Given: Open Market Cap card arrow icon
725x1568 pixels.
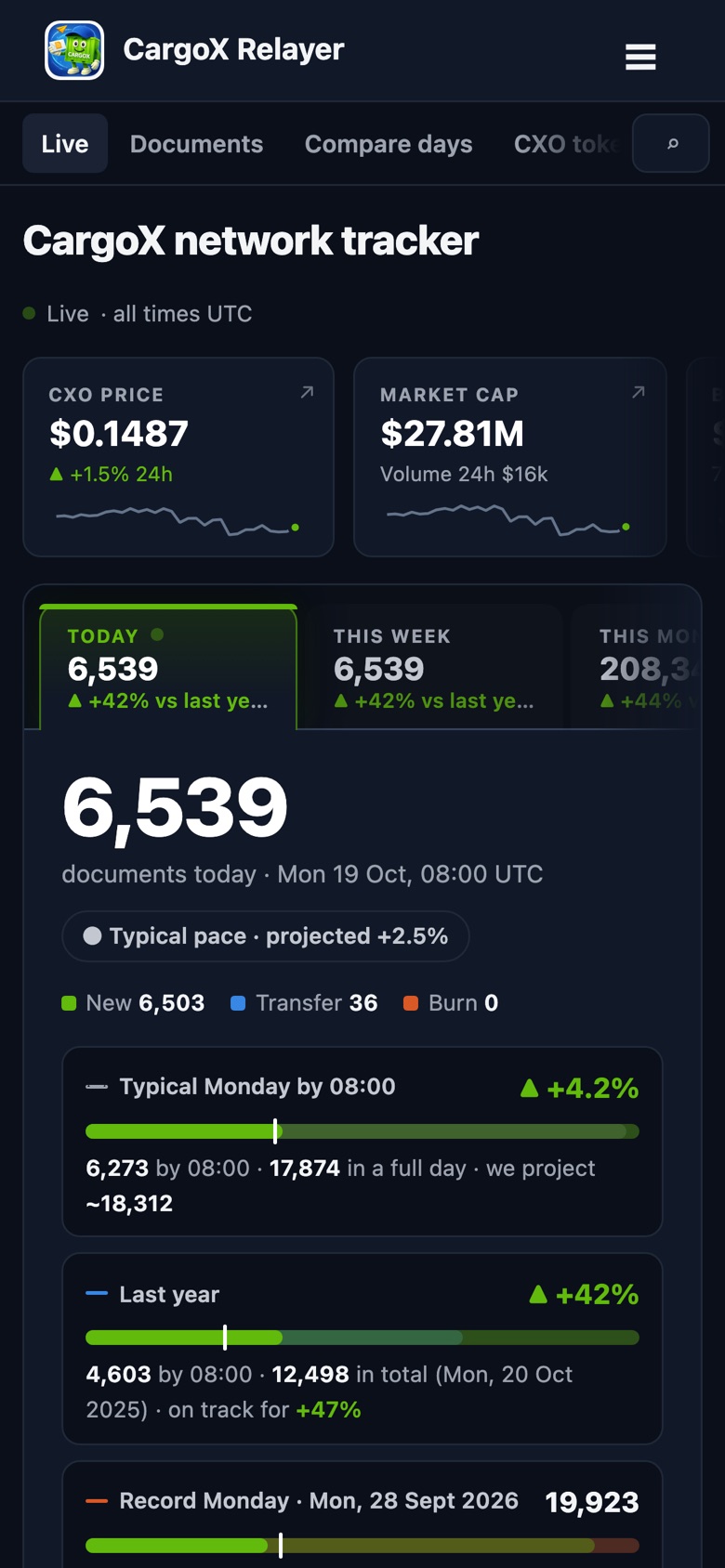Looking at the screenshot, I should coord(639,393).
